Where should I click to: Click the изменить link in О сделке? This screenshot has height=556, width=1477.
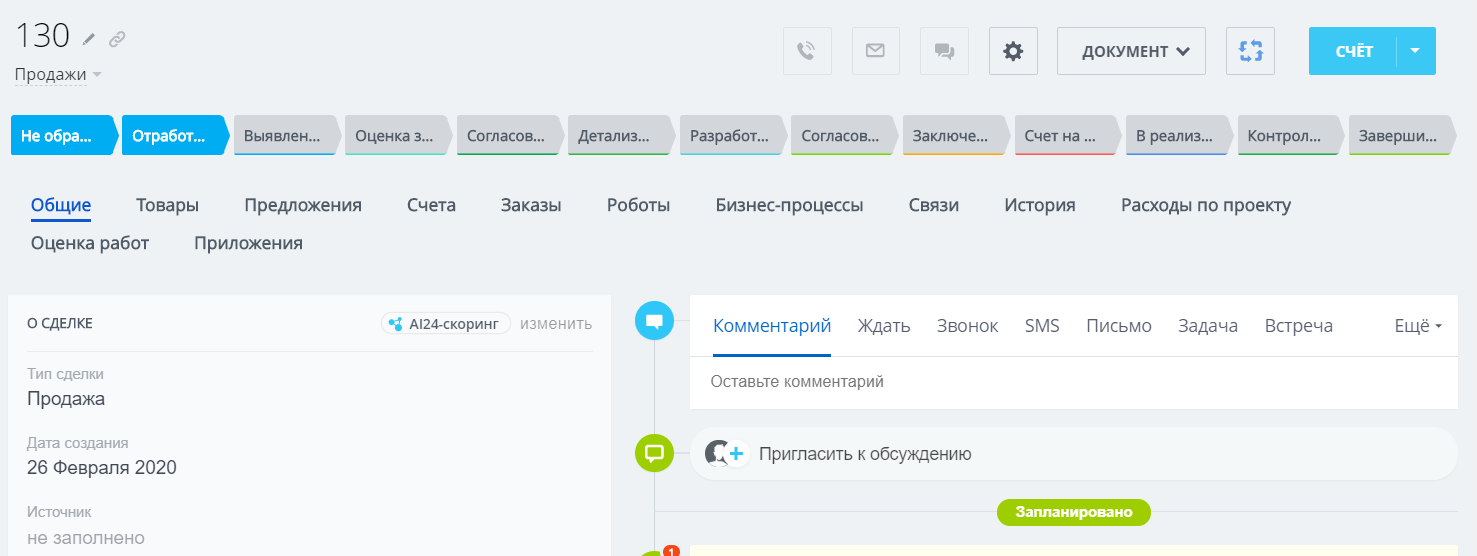555,324
